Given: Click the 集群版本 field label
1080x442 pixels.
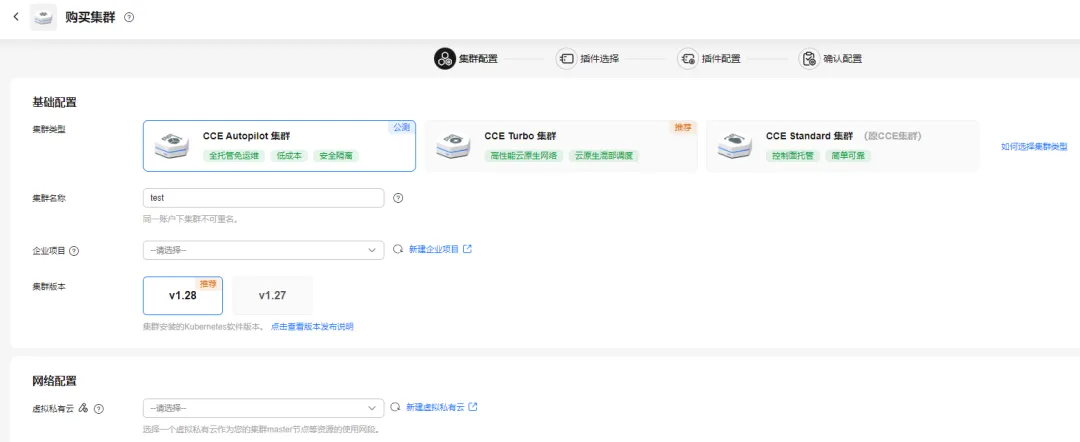Looking at the screenshot, I should point(49,285).
